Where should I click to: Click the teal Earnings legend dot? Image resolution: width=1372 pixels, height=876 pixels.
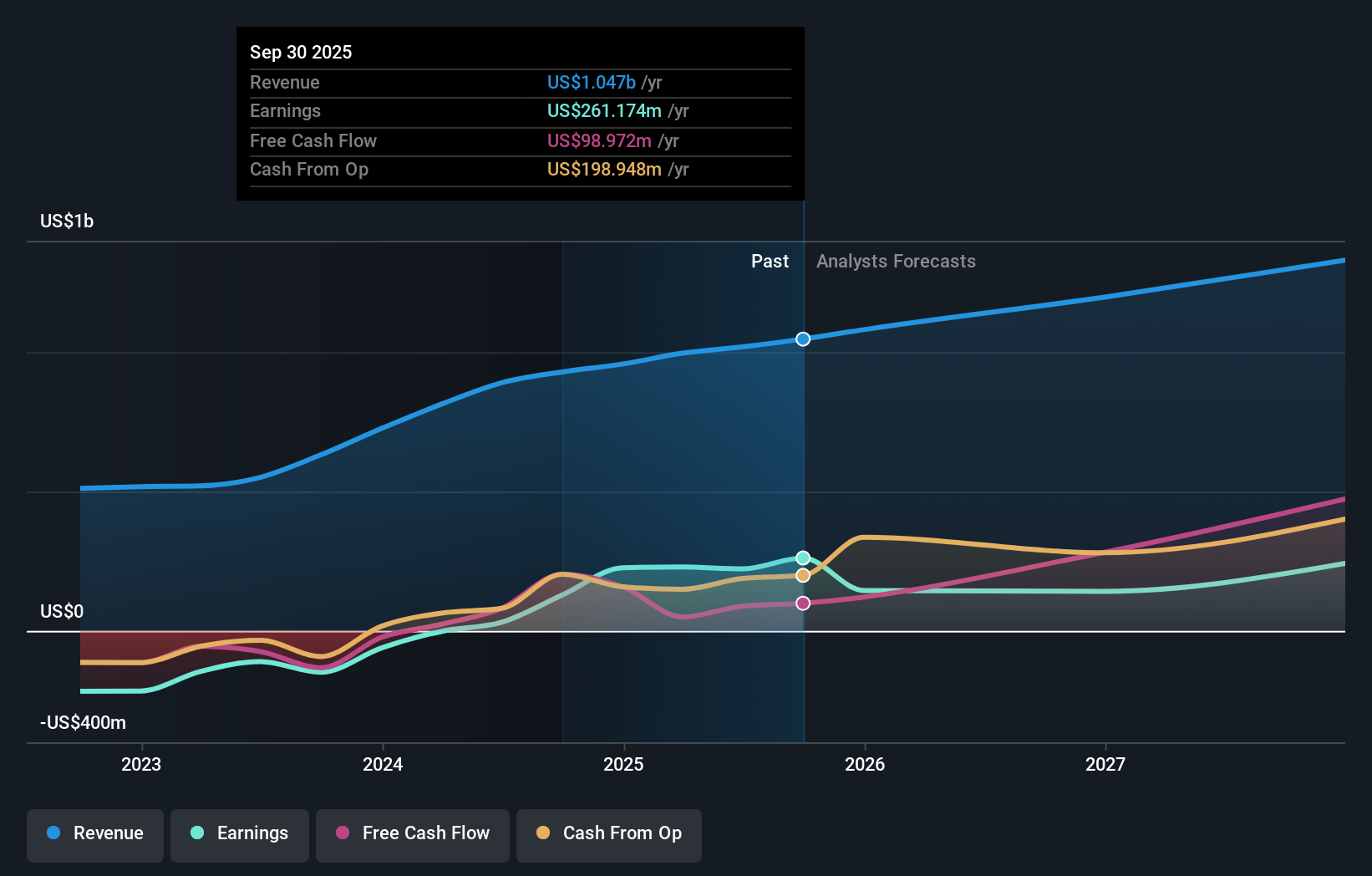pos(196,833)
